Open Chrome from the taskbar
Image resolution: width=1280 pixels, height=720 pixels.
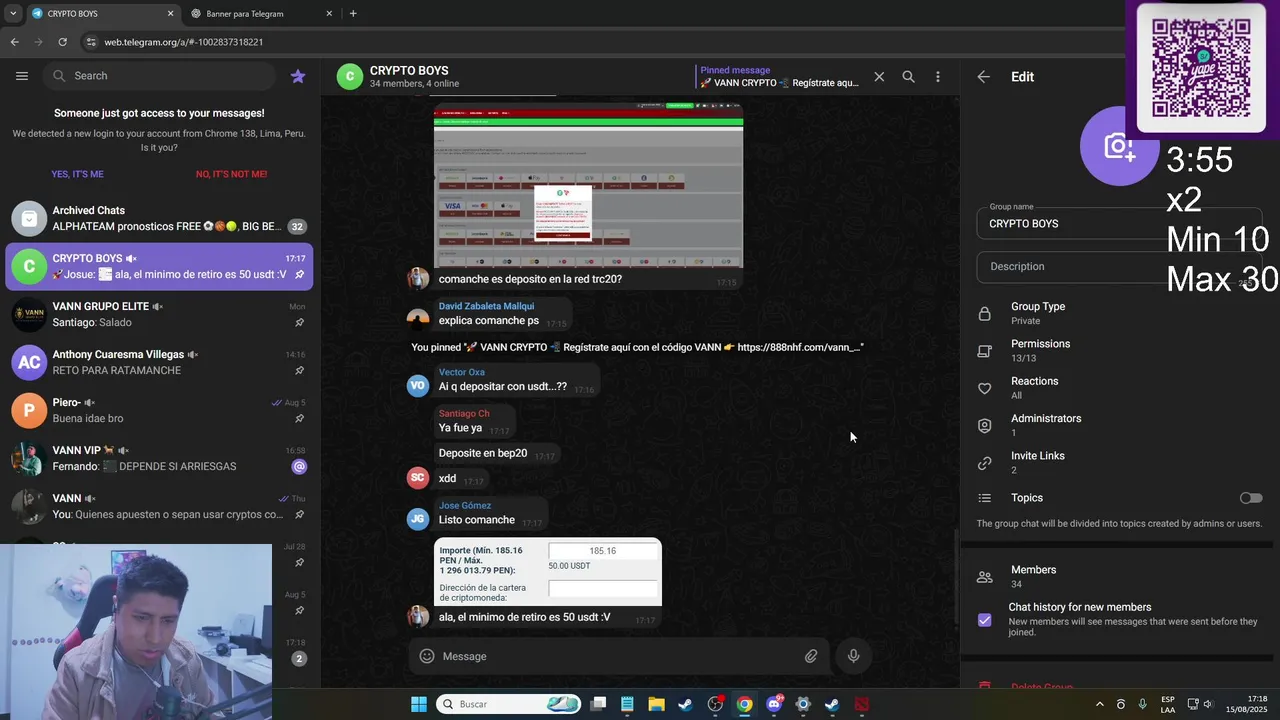[744, 704]
